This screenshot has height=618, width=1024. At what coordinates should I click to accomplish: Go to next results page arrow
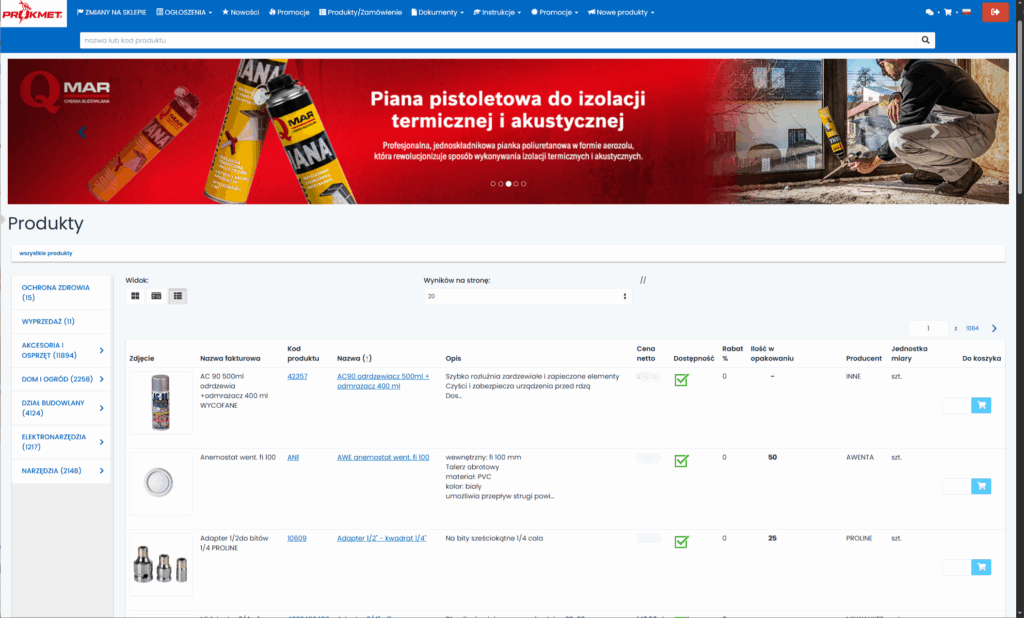tap(994, 328)
